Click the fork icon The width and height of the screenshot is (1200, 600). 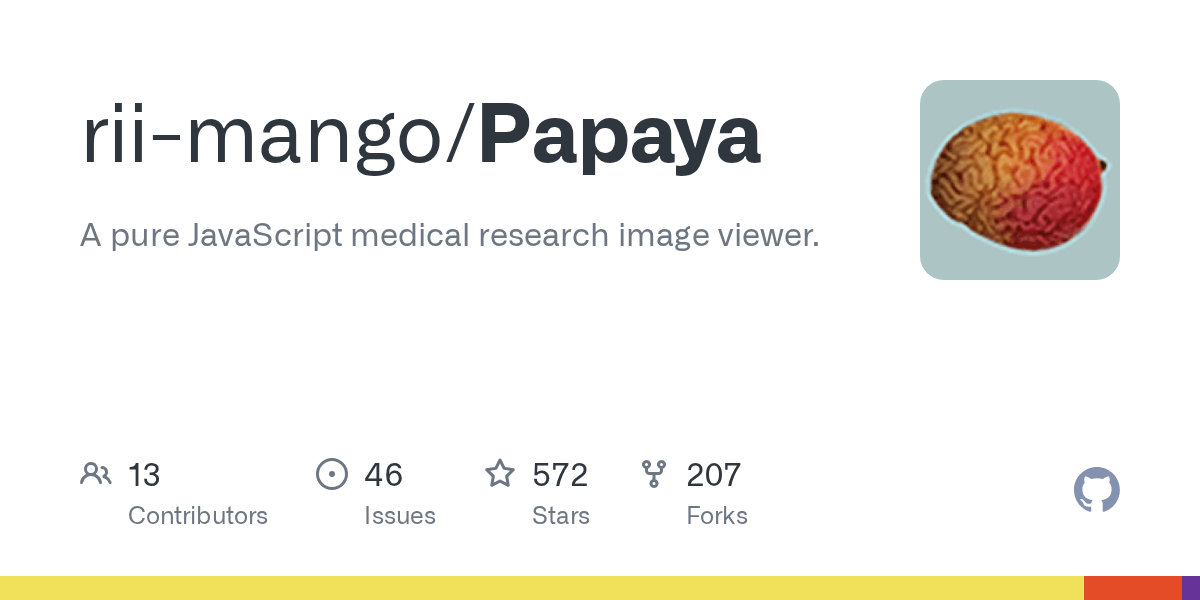(654, 474)
